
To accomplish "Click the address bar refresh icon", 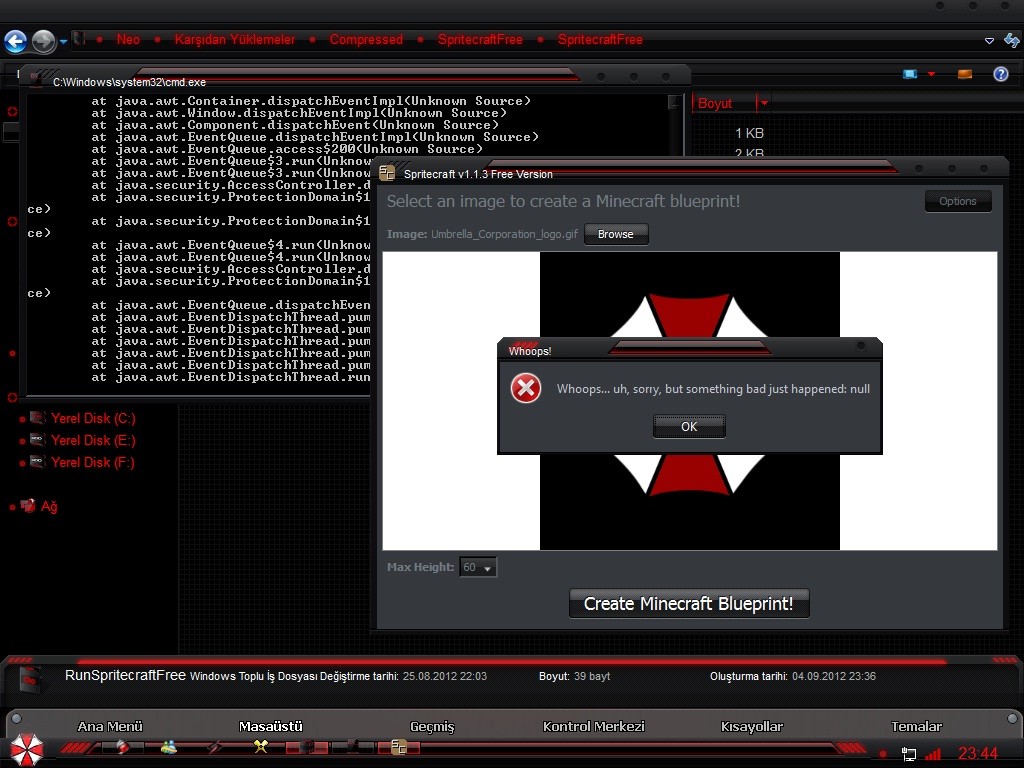I will (1012, 40).
